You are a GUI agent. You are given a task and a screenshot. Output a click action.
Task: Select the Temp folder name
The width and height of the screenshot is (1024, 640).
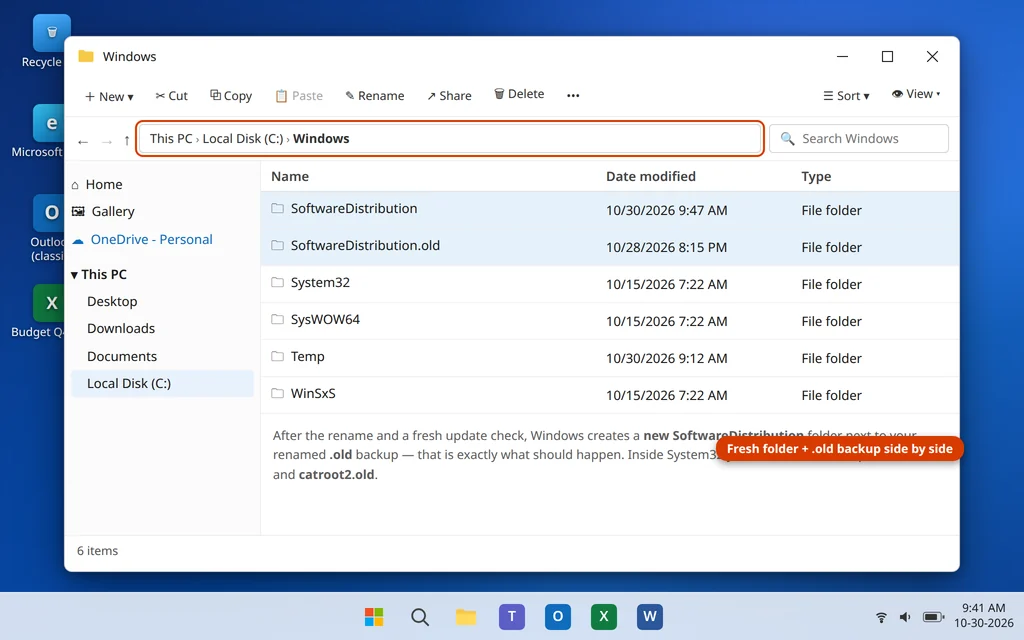click(x=308, y=357)
